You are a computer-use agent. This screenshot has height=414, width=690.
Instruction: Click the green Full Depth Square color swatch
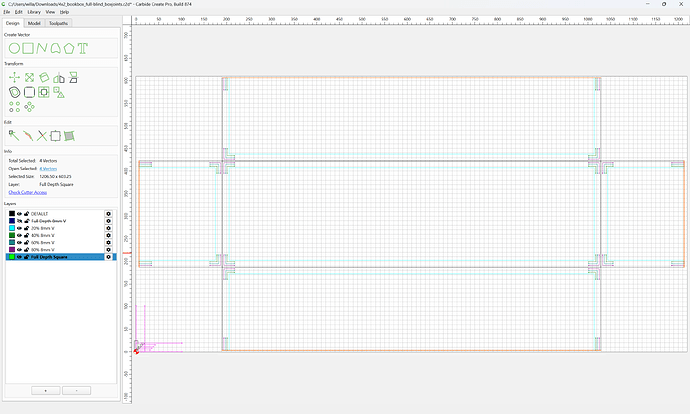click(x=12, y=257)
